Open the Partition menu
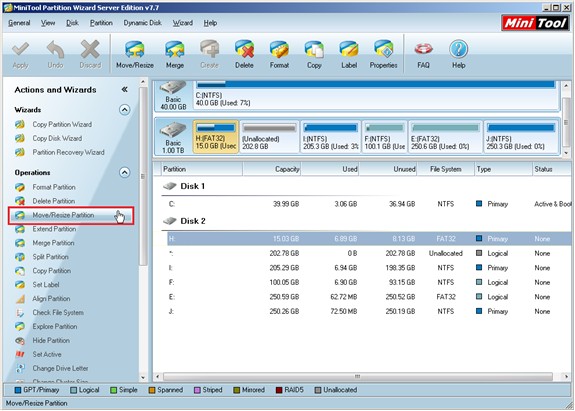The width and height of the screenshot is (575, 411). 101,23
